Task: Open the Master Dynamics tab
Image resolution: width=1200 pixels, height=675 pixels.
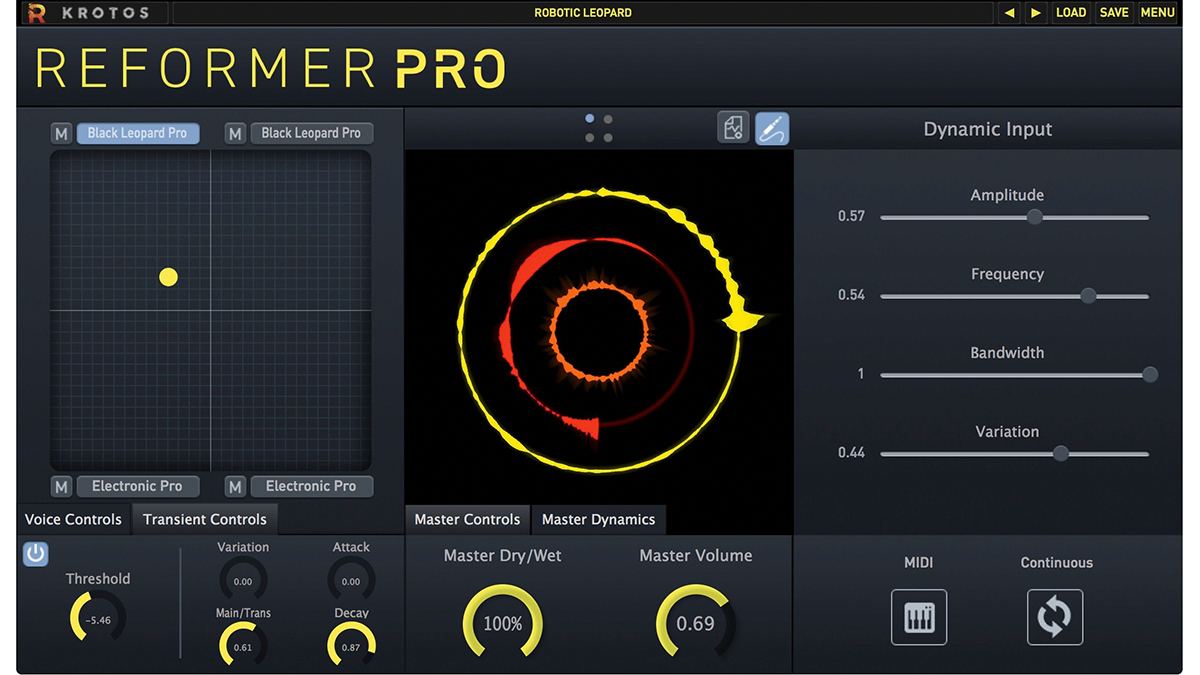Action: pyautogui.click(x=598, y=519)
